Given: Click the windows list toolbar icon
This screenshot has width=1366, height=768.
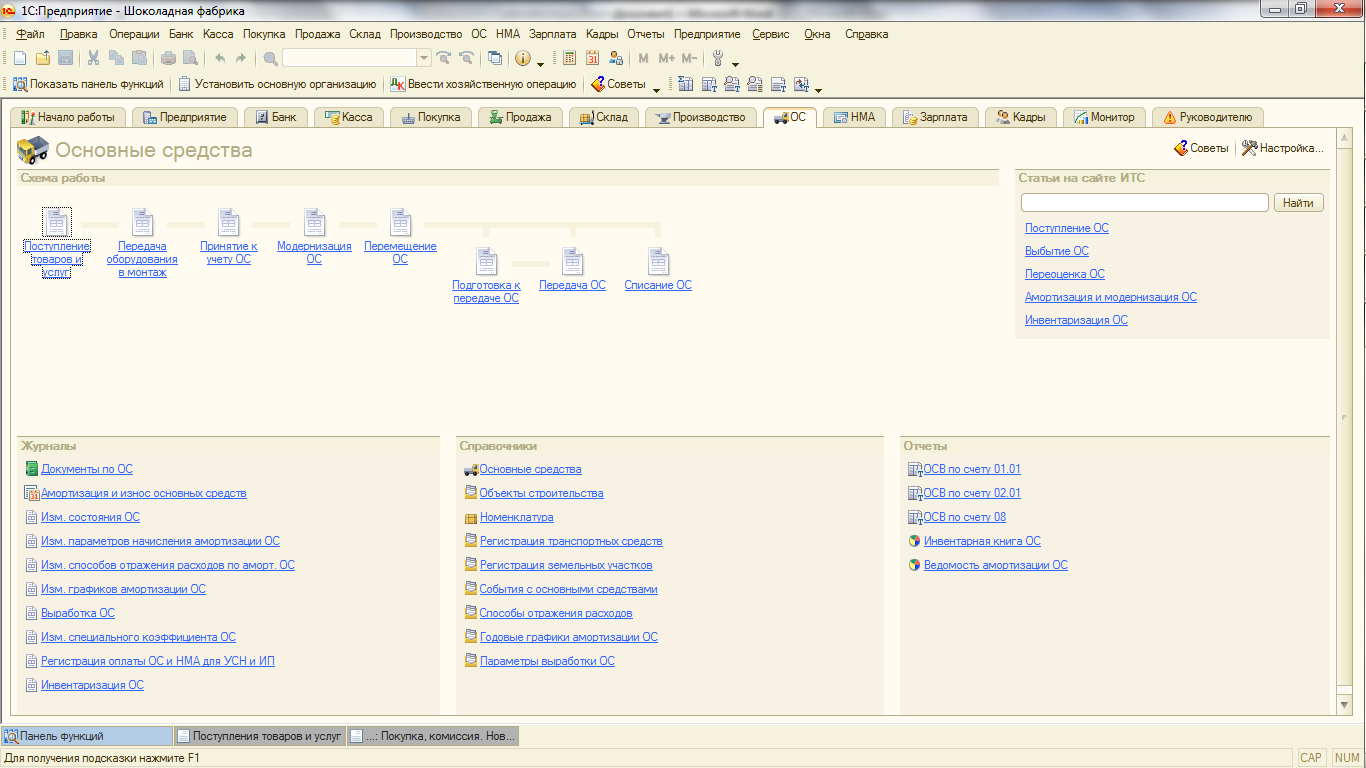Looking at the screenshot, I should pyautogui.click(x=495, y=58).
